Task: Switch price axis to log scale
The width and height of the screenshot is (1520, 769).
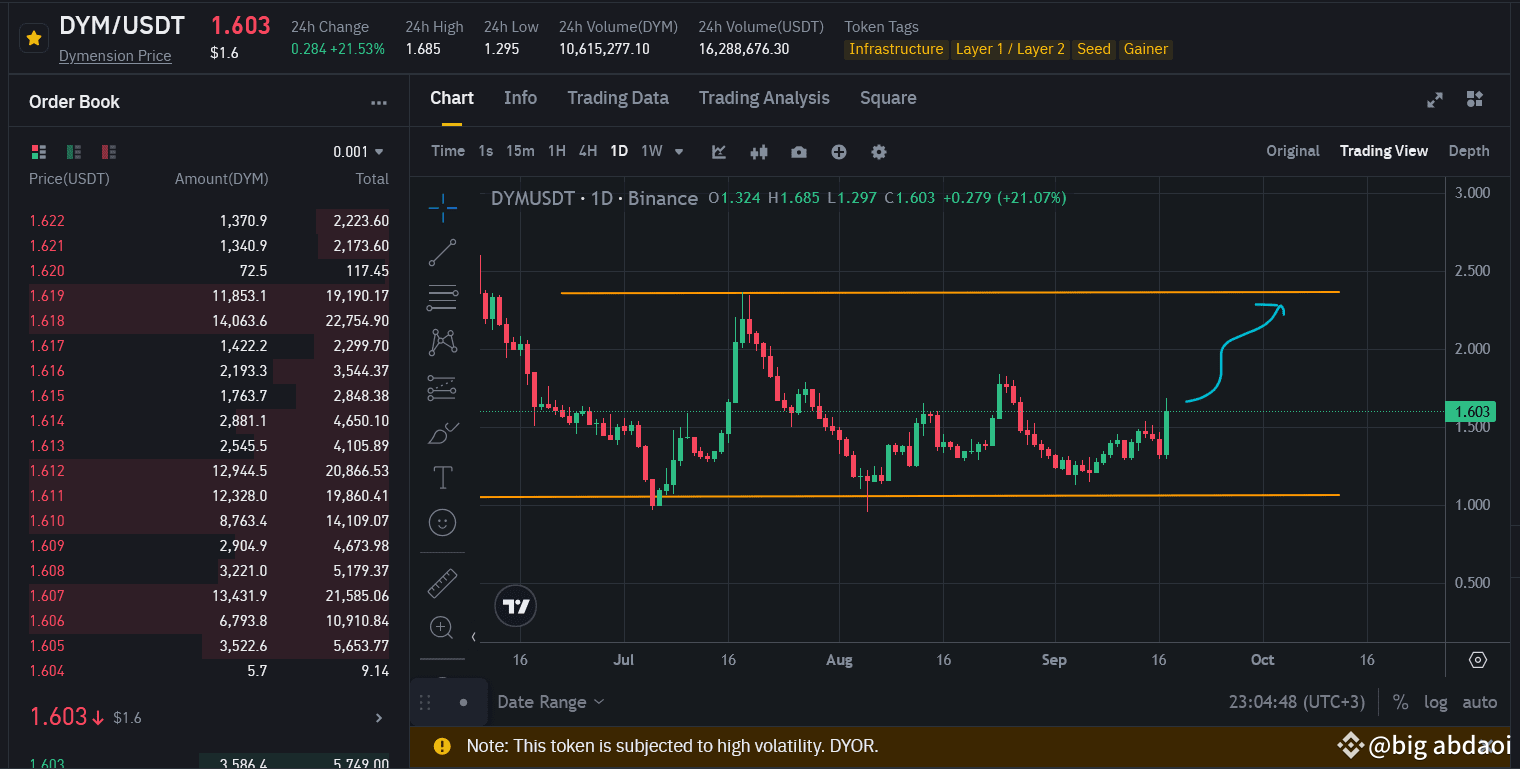Action: [x=1436, y=702]
